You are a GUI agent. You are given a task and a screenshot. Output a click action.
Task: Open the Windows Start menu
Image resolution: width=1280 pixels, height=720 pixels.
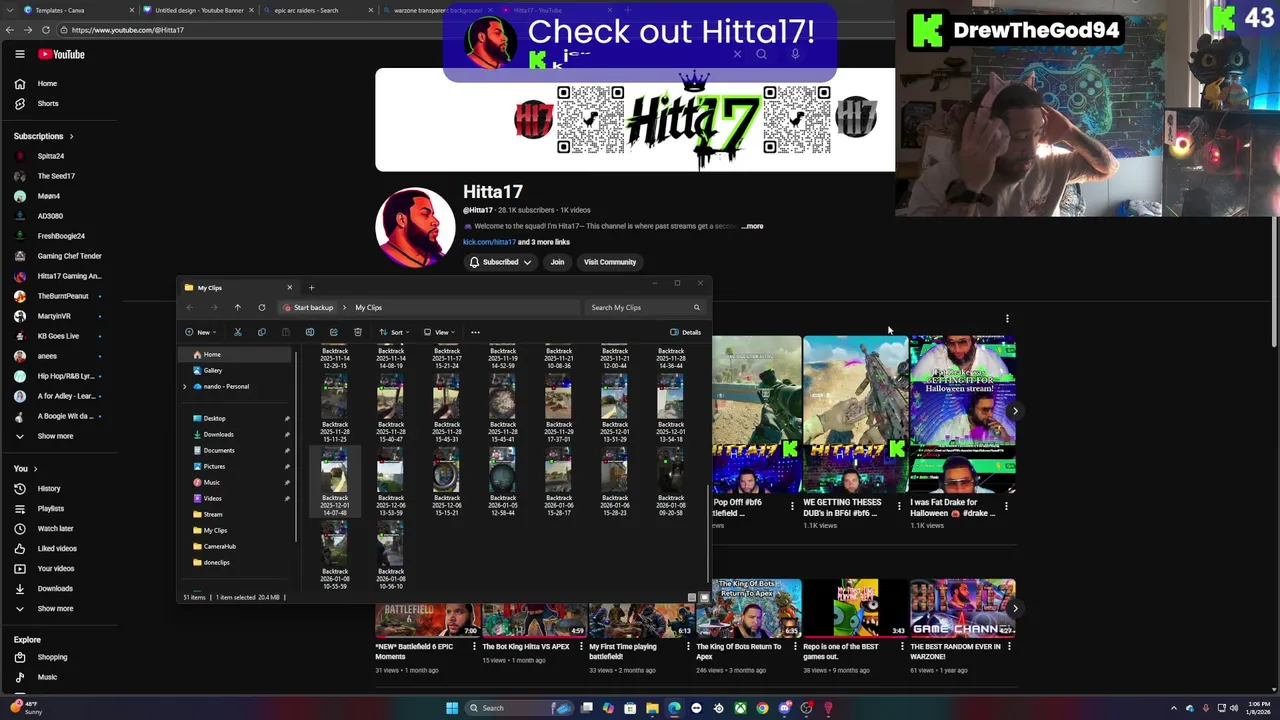(452, 708)
